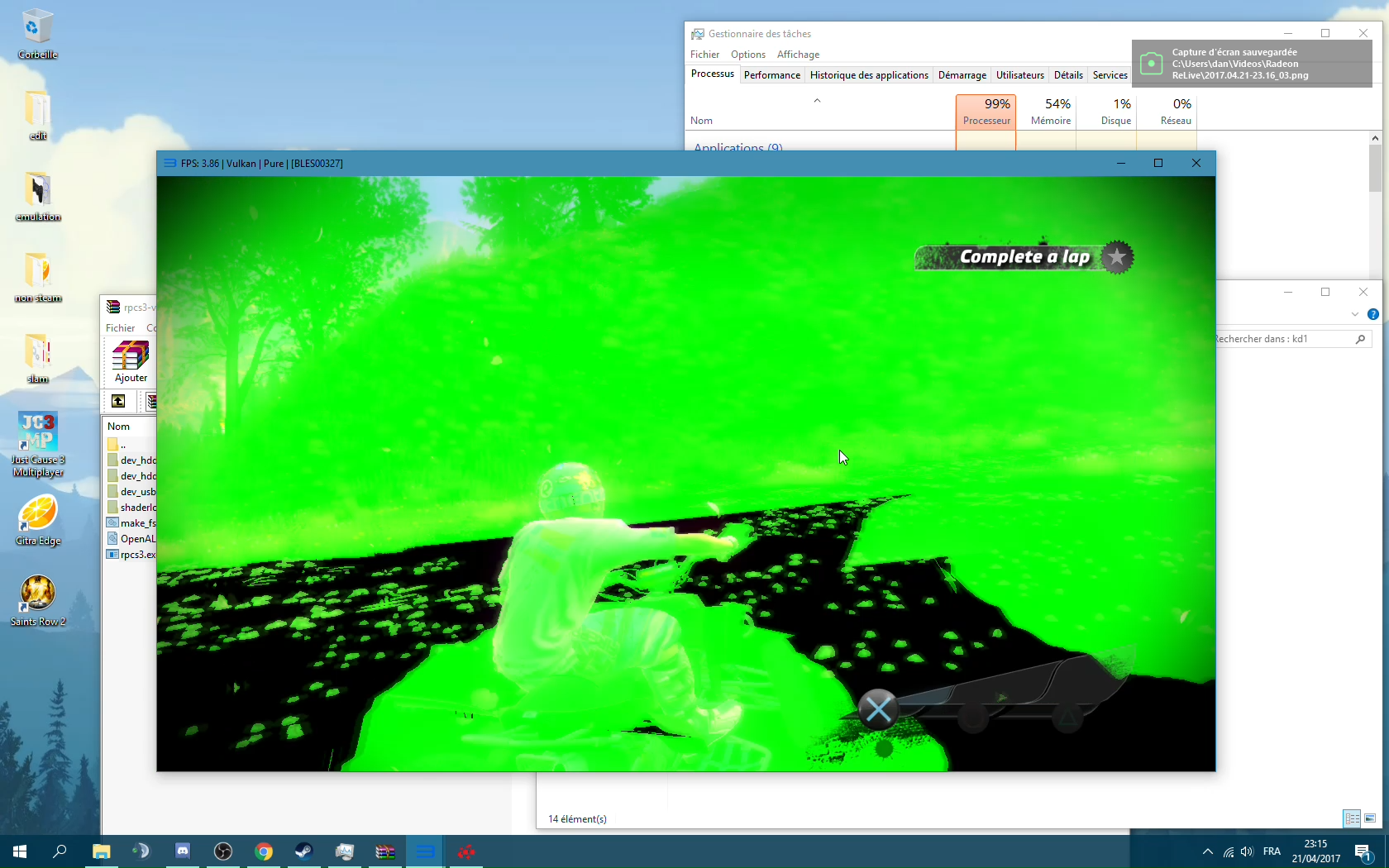Sort processes by Disque column
The height and width of the screenshot is (868, 1389).
click(x=1106, y=112)
